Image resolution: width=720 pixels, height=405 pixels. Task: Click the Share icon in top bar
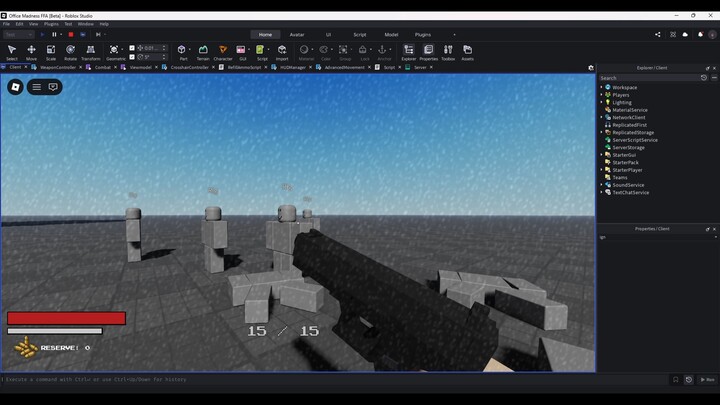(x=658, y=34)
